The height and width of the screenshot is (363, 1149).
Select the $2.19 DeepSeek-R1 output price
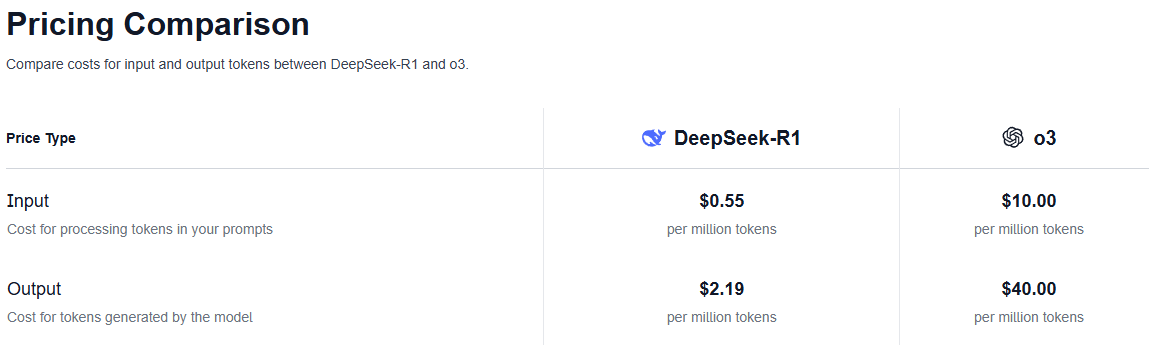click(x=722, y=289)
